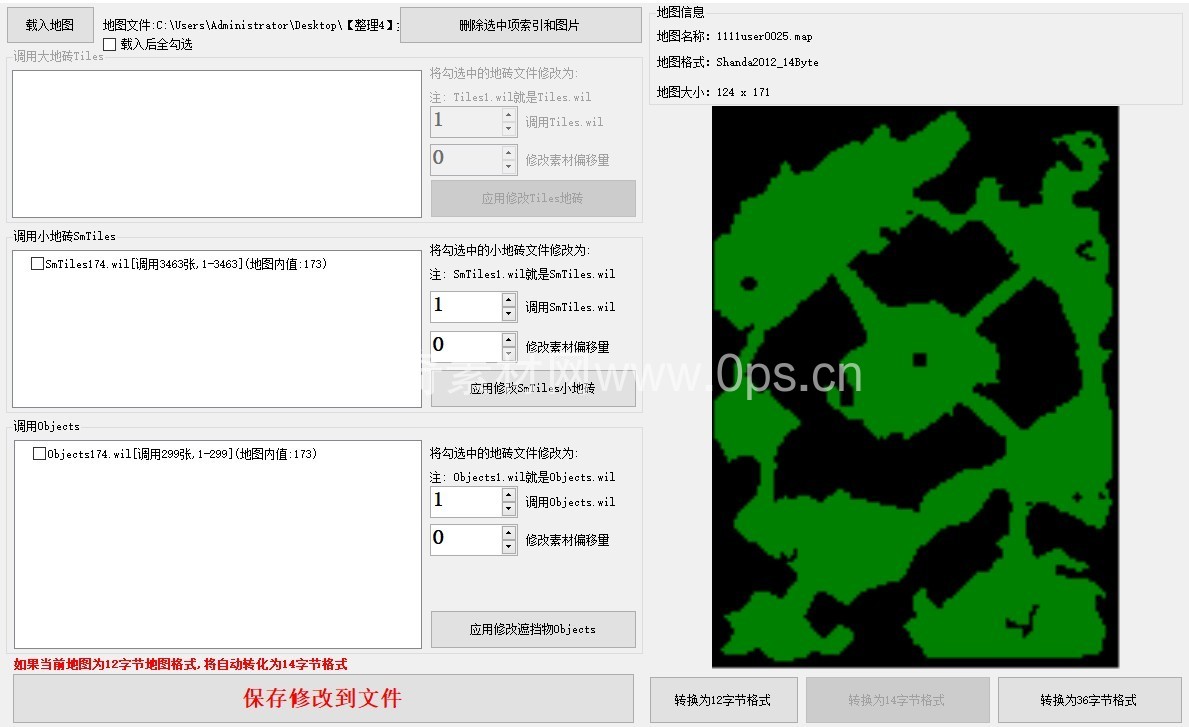Click the 载入地图 load map button
The width and height of the screenshot is (1189, 727).
click(50, 25)
